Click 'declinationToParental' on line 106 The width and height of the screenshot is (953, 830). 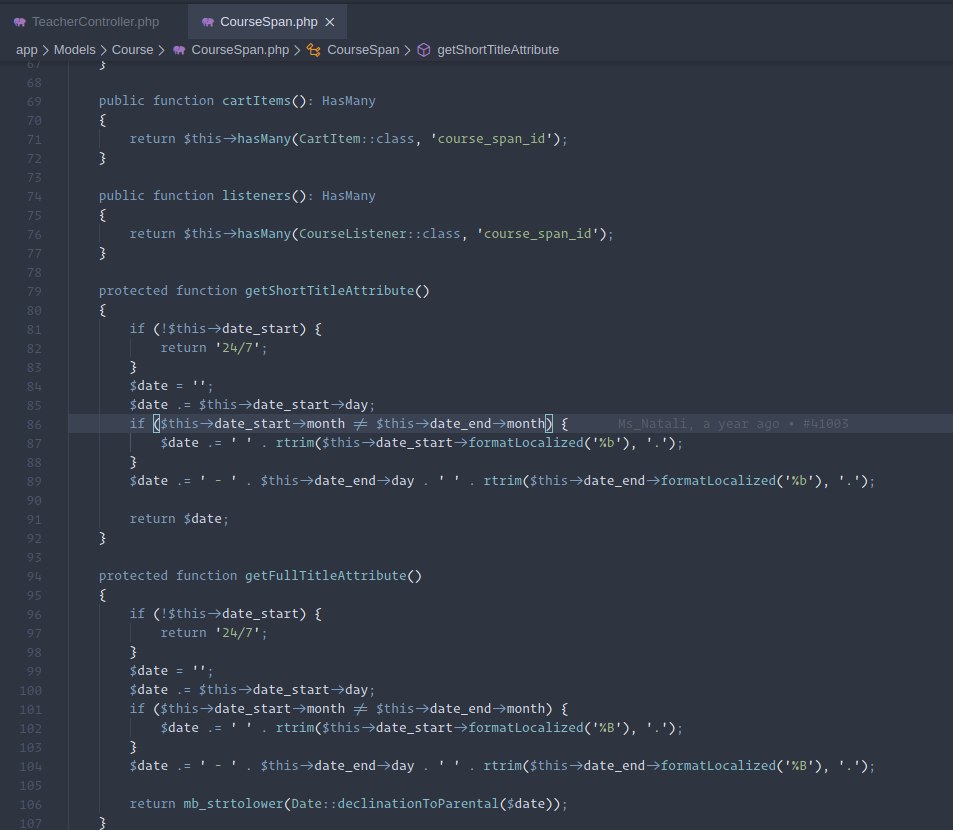point(418,804)
